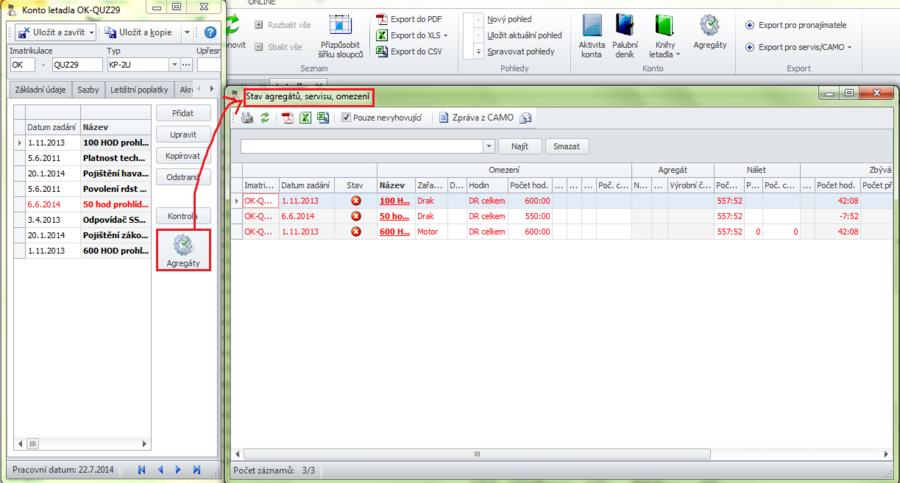Screen dimensions: 900x483
Task: Open the Export do XLS dropdown arrow
Action: coord(445,35)
